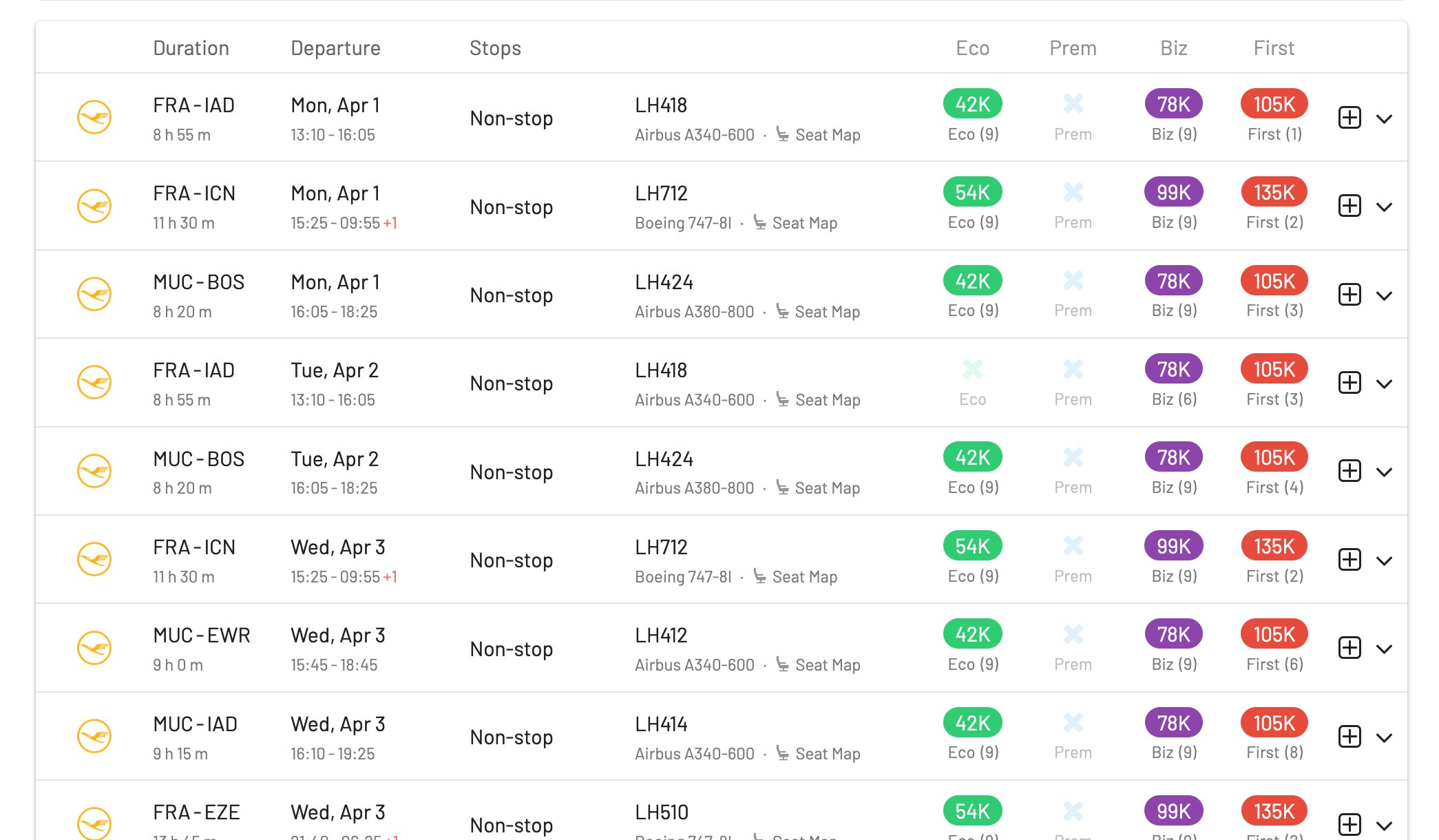Select the purple 99K Biz fare on LH712 Apr 1

coord(1173,192)
